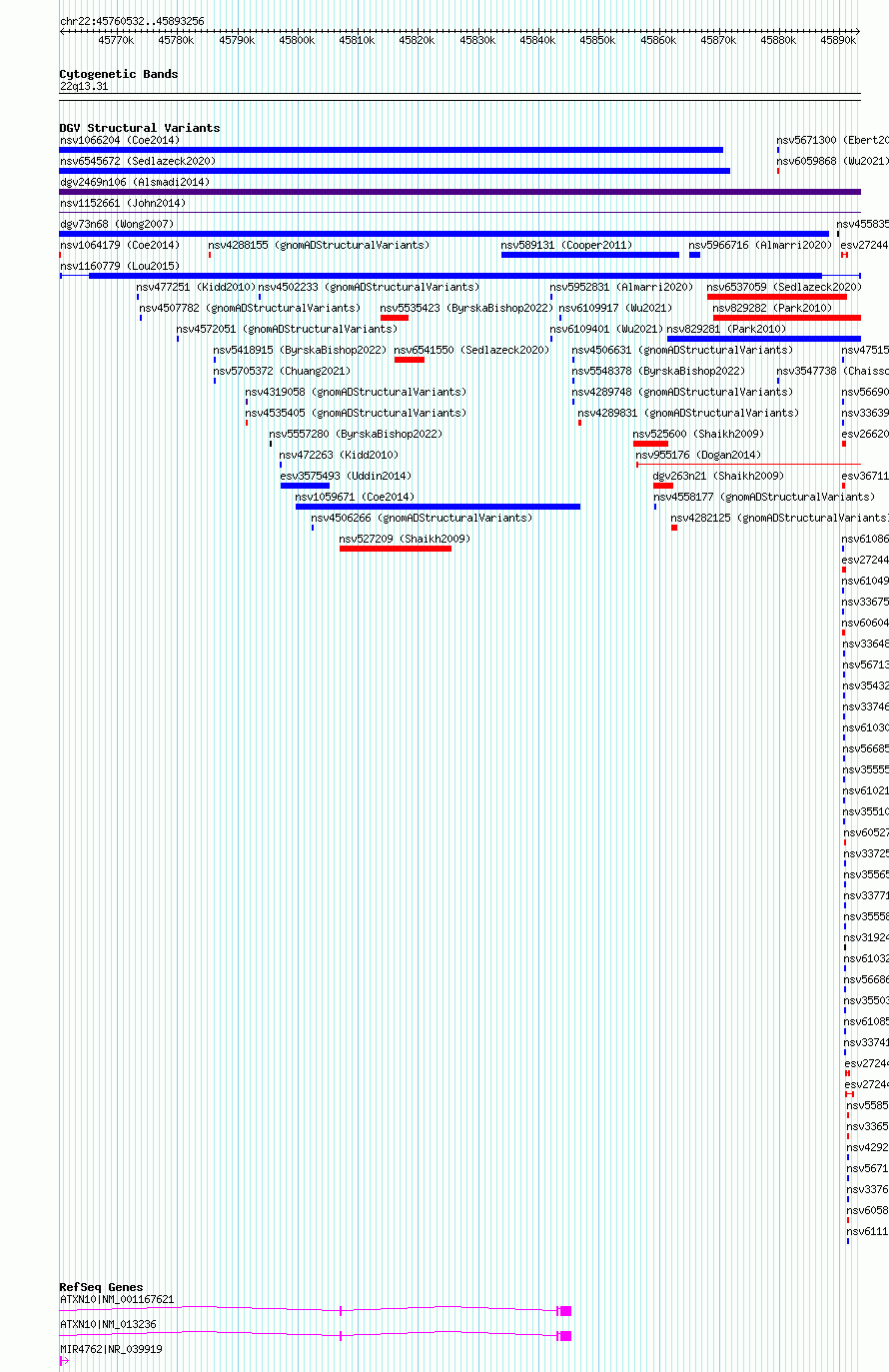This screenshot has width=889, height=1372.
Task: Click the DGV Structural Variants track title
Action: pyautogui.click(x=140, y=128)
